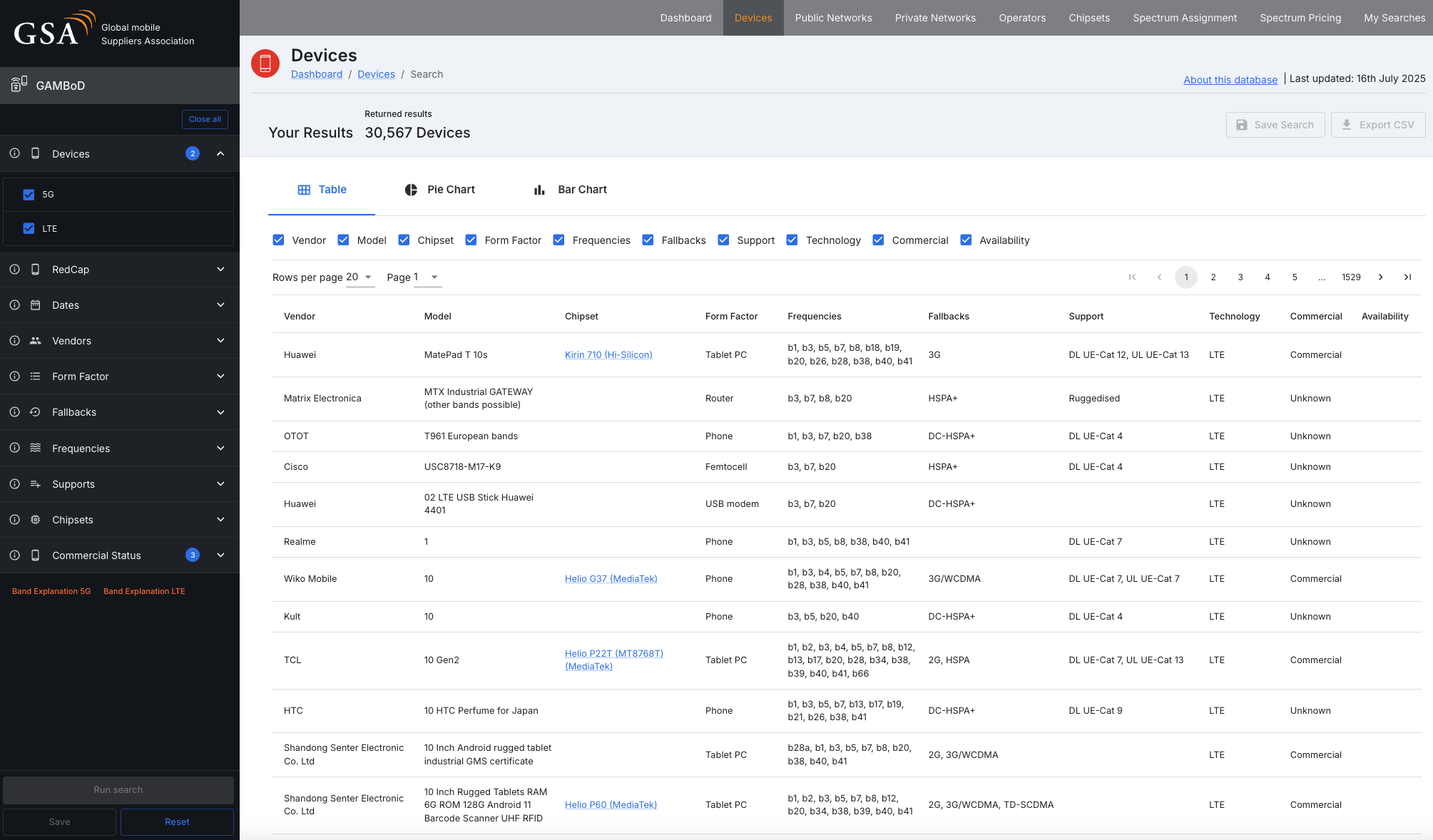
Task: Toggle the Frequencies column checkbox
Action: (x=559, y=240)
